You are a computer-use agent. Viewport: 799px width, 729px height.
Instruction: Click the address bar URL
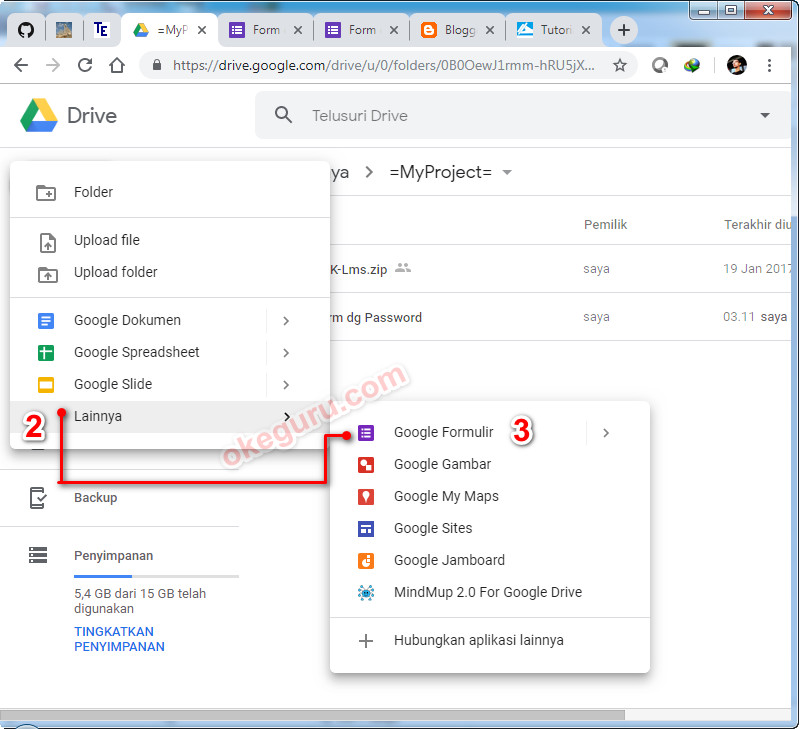coord(383,65)
